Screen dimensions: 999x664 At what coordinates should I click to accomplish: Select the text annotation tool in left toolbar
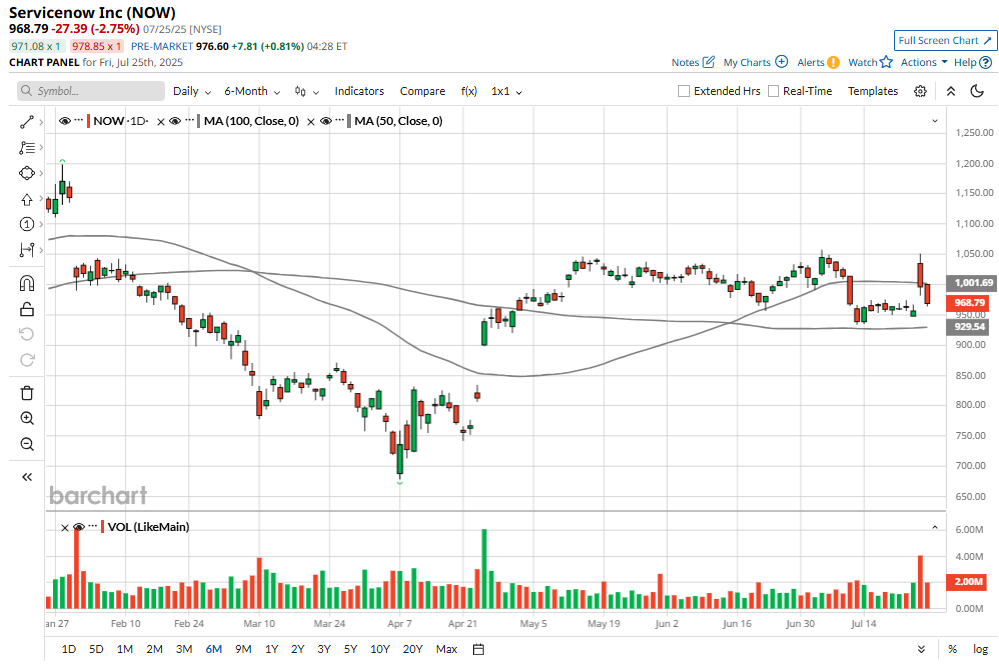pyautogui.click(x=27, y=148)
